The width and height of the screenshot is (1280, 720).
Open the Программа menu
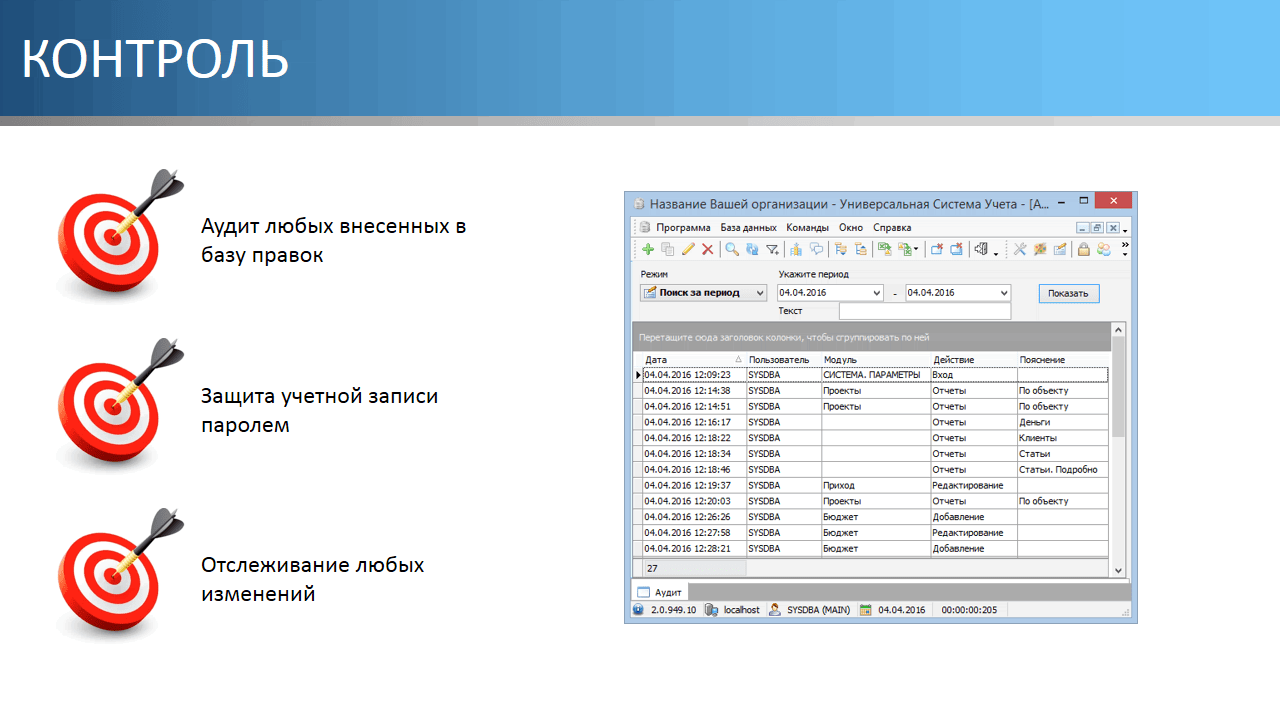(x=683, y=227)
